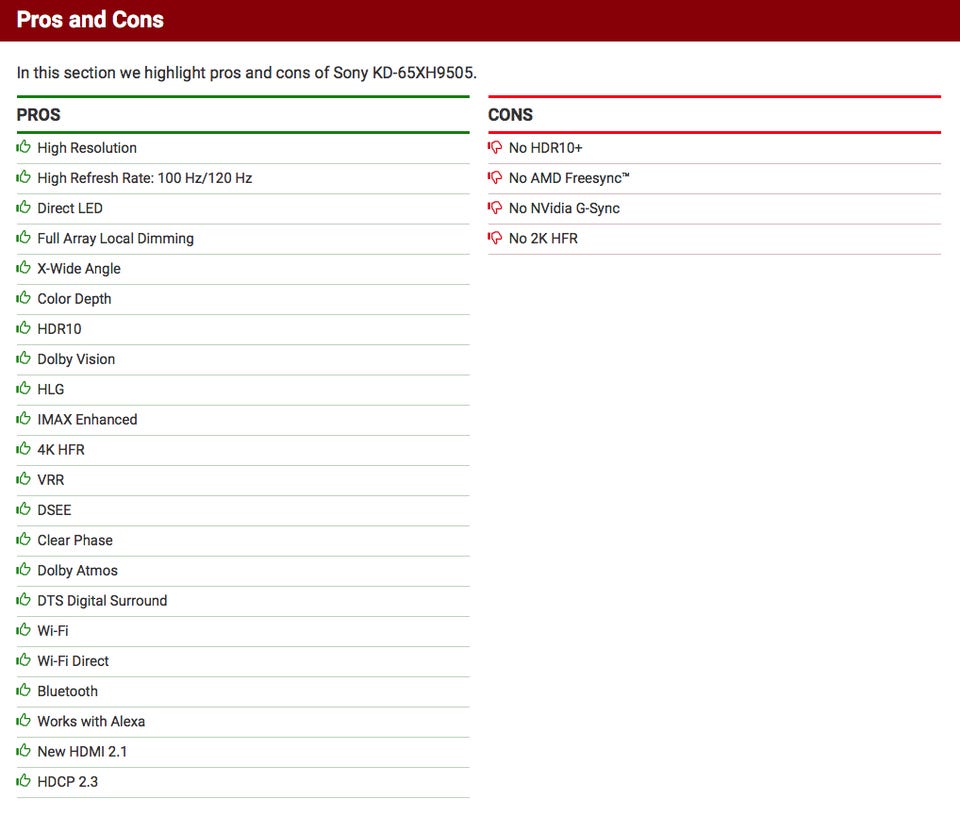Click thumbs-up icon next to HDCP 2.3
The image size is (960, 816).
click(23, 780)
